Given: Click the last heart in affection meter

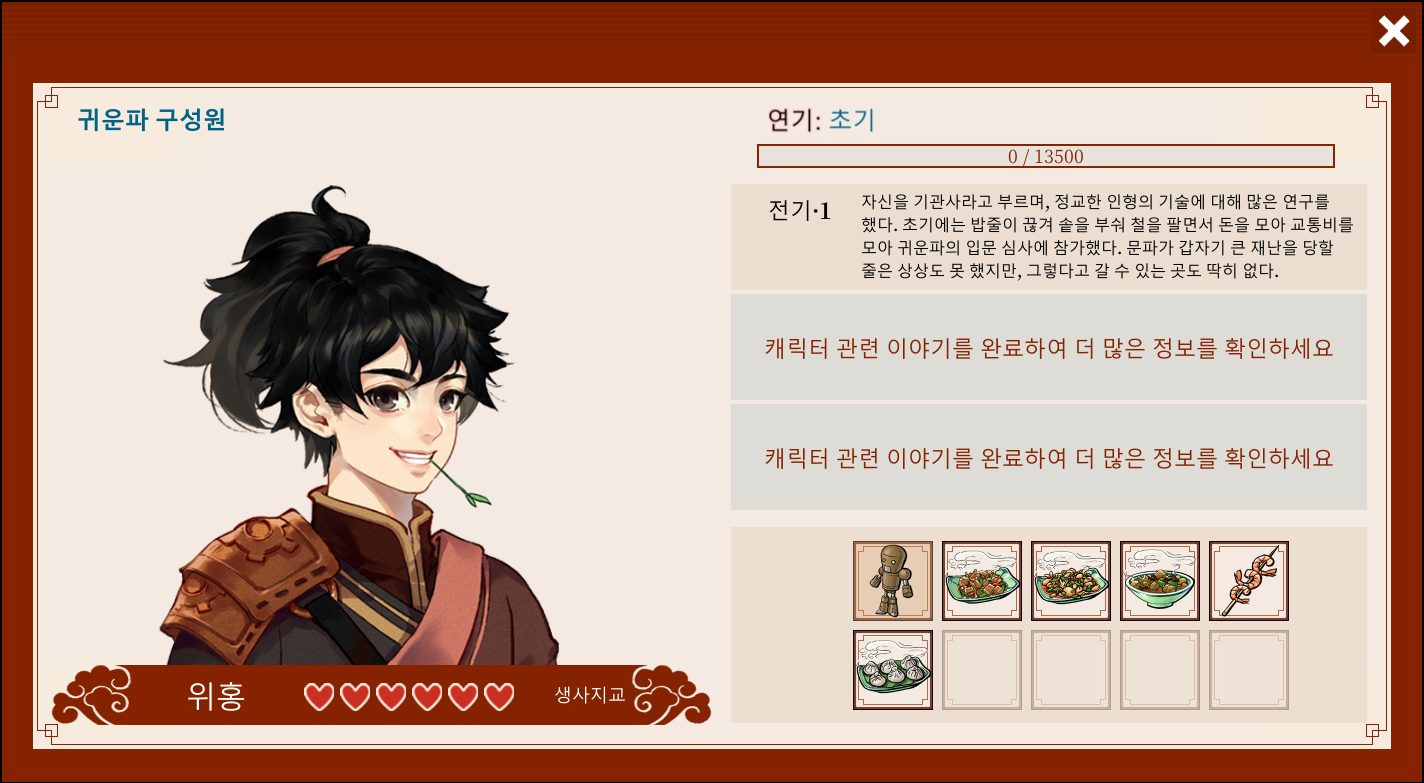Looking at the screenshot, I should pyautogui.click(x=499, y=696).
